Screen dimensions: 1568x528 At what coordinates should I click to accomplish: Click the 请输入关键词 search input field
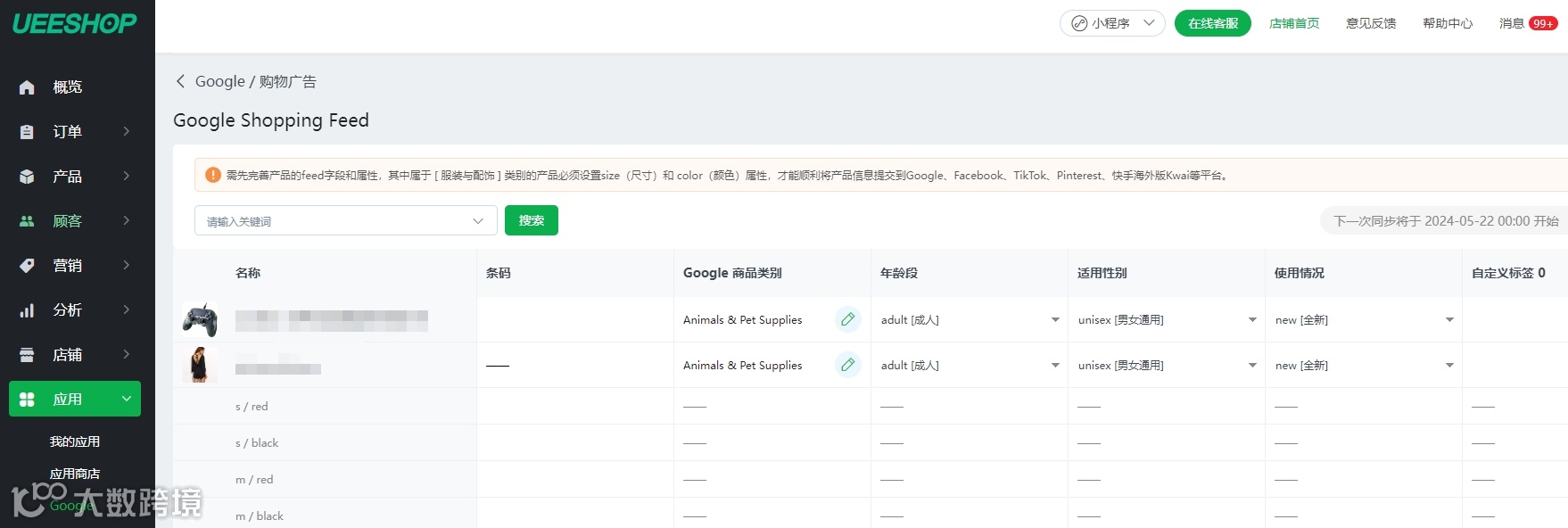tap(346, 220)
